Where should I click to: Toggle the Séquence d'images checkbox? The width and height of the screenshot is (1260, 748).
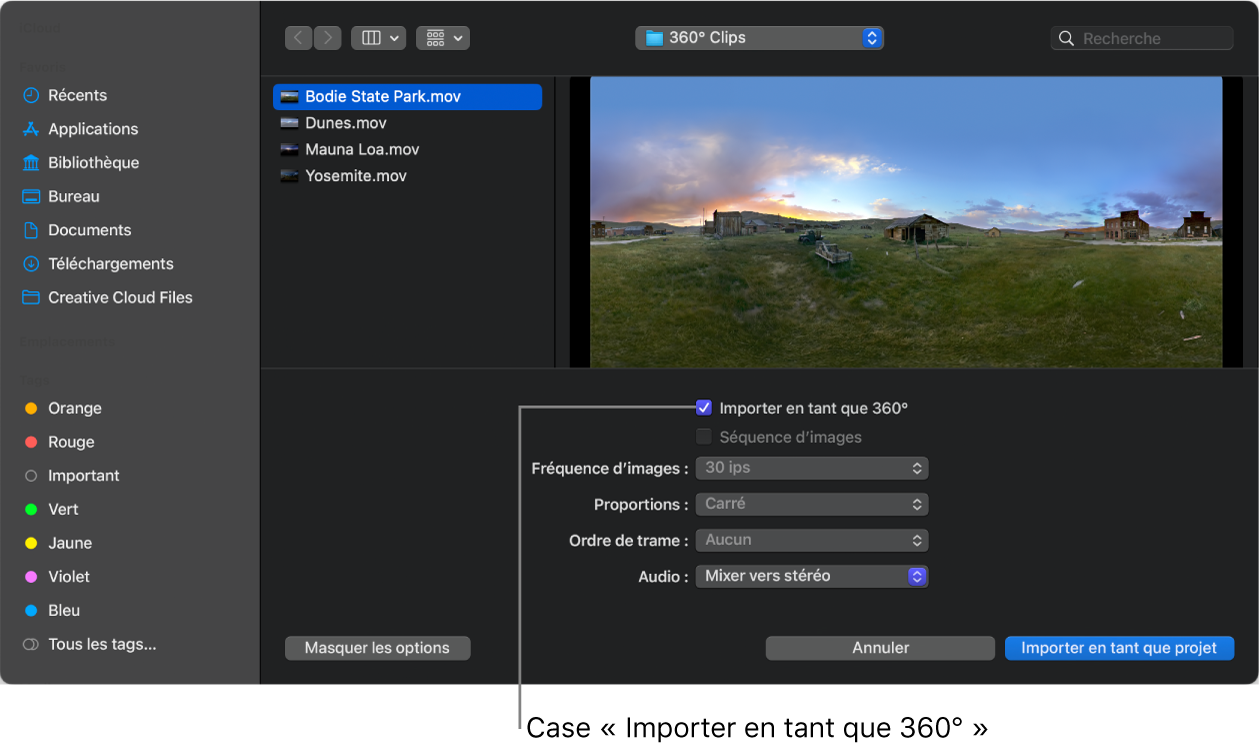pos(704,436)
